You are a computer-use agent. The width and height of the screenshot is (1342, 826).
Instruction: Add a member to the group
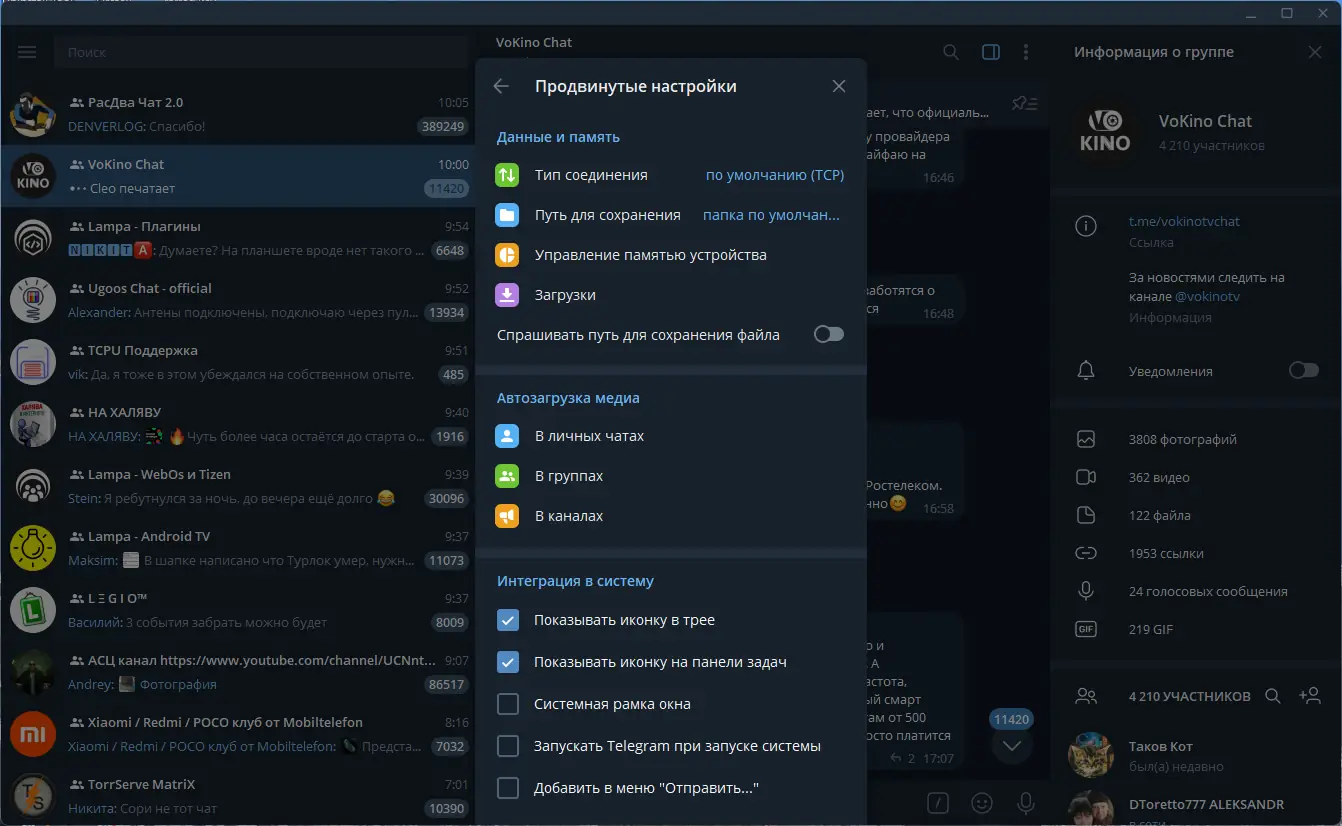pyautogui.click(x=1310, y=696)
